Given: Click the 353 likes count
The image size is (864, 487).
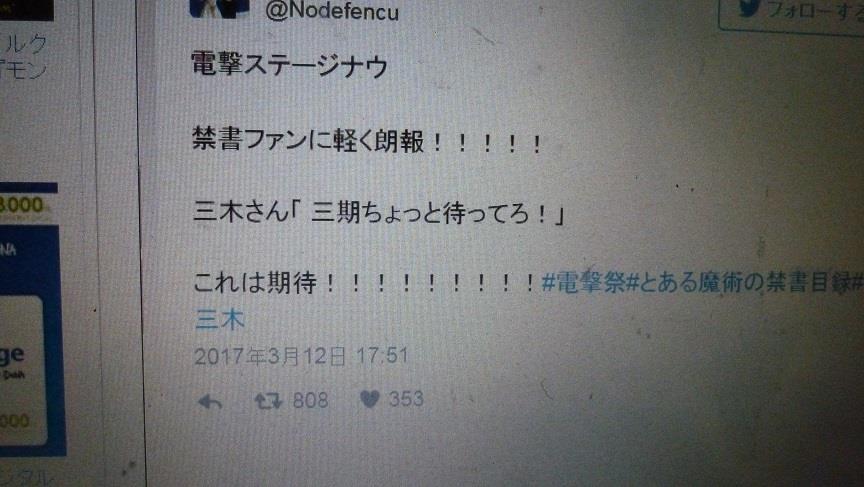Looking at the screenshot, I should [406, 399].
